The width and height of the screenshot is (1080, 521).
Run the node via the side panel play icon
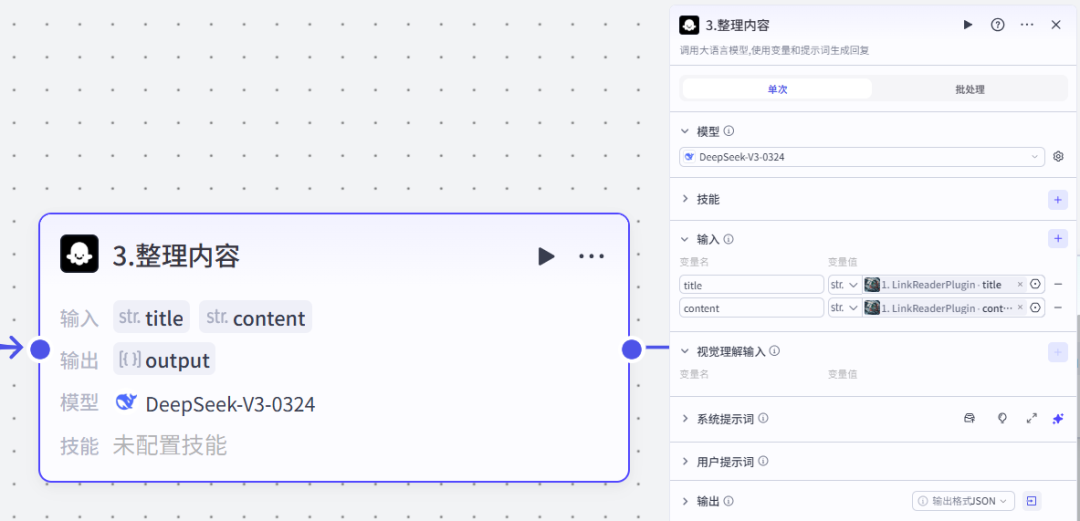[x=968, y=25]
